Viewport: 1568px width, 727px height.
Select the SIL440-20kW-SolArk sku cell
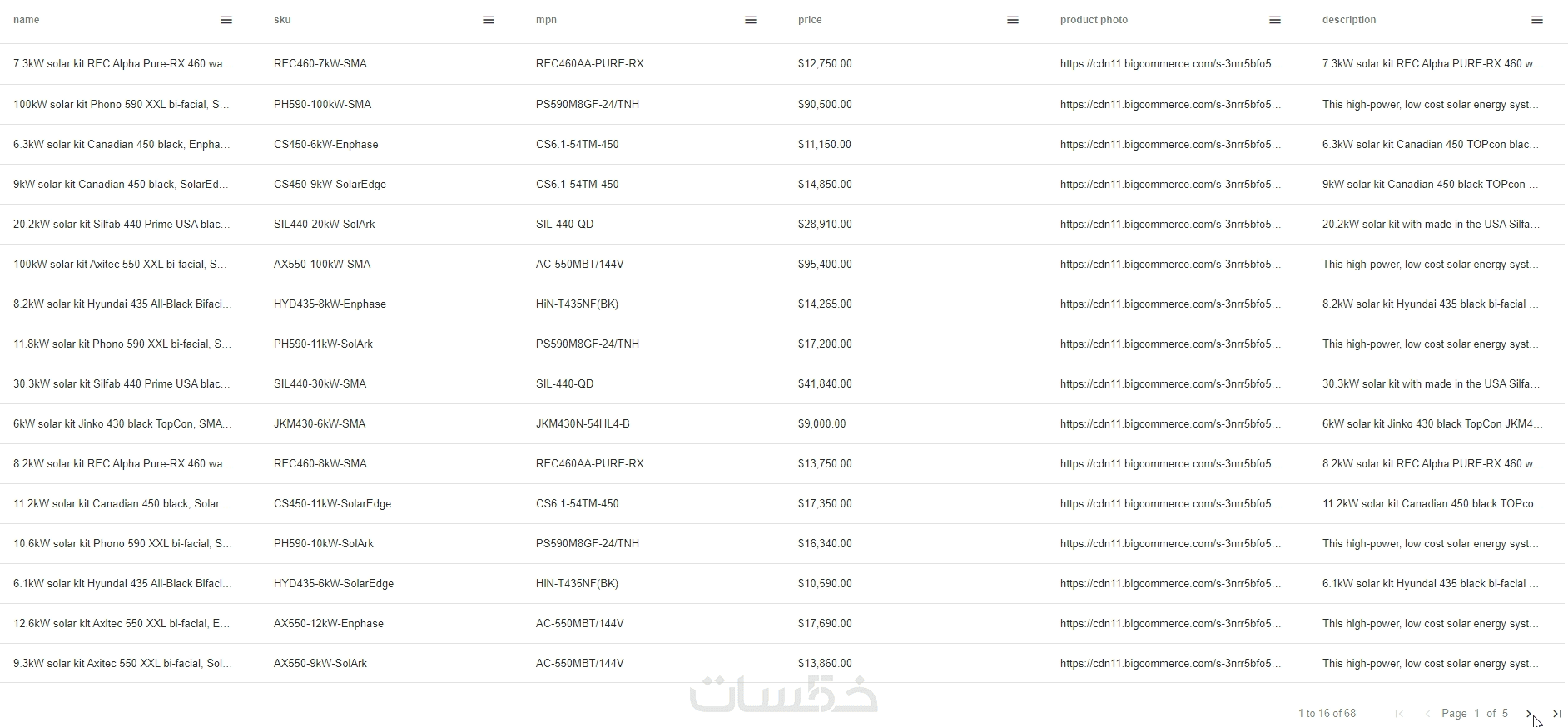[x=325, y=224]
